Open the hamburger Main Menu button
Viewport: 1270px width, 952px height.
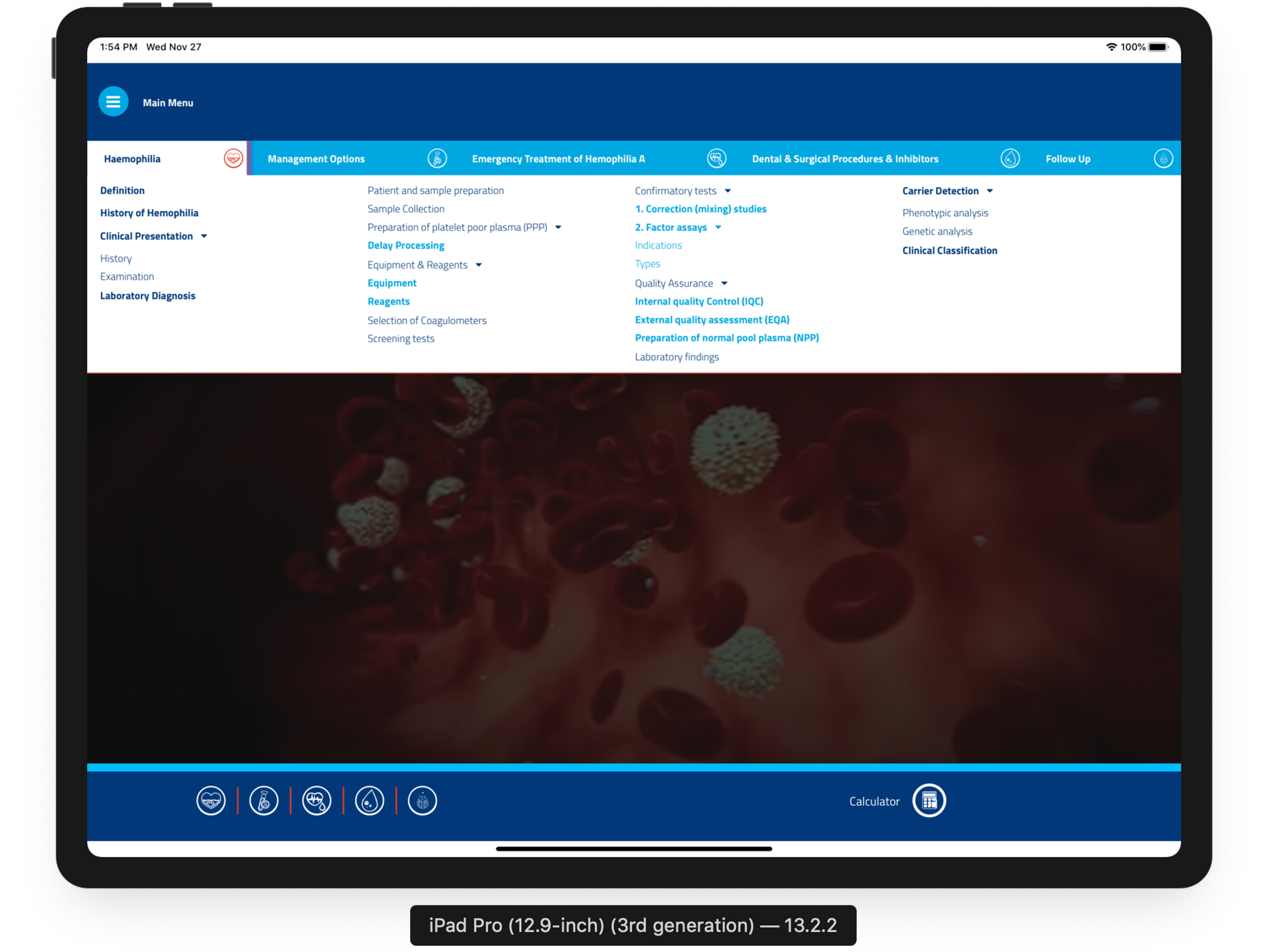point(113,102)
